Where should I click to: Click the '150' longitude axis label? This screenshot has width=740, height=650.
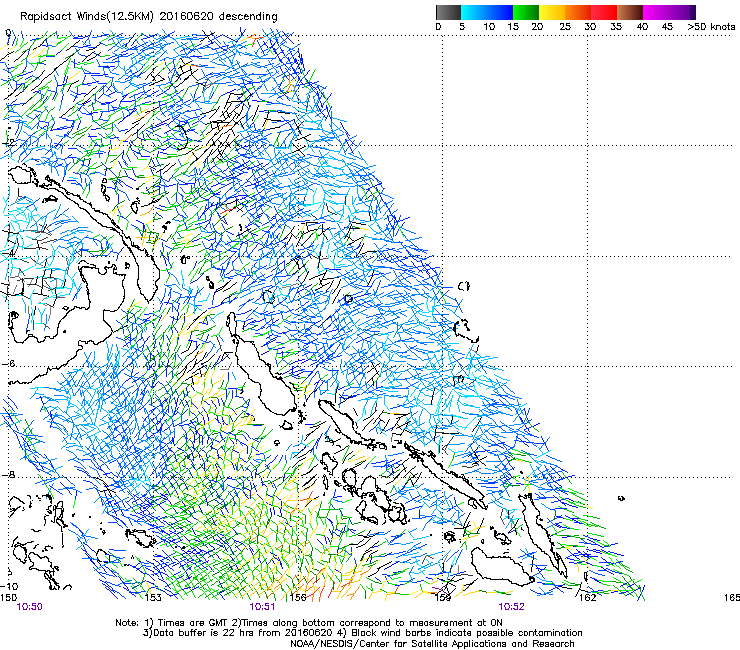(x=8, y=598)
